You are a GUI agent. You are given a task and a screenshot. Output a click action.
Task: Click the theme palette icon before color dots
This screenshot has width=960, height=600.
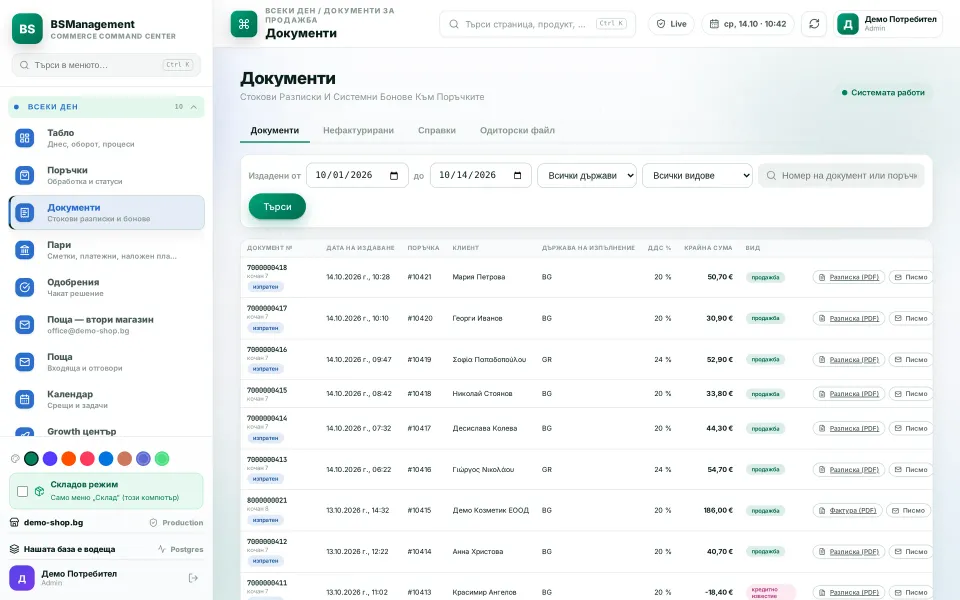point(15,459)
